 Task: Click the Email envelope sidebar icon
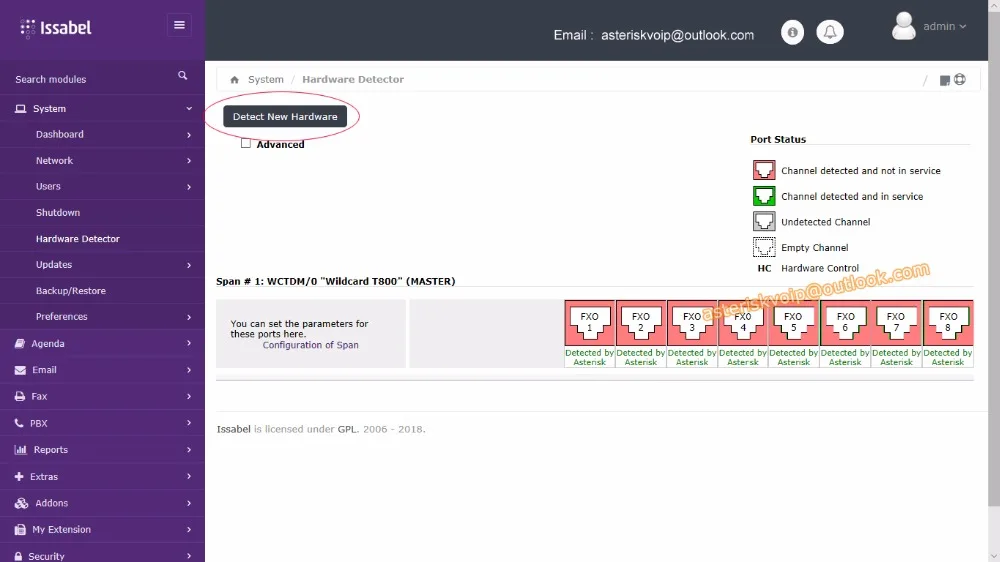[20, 370]
